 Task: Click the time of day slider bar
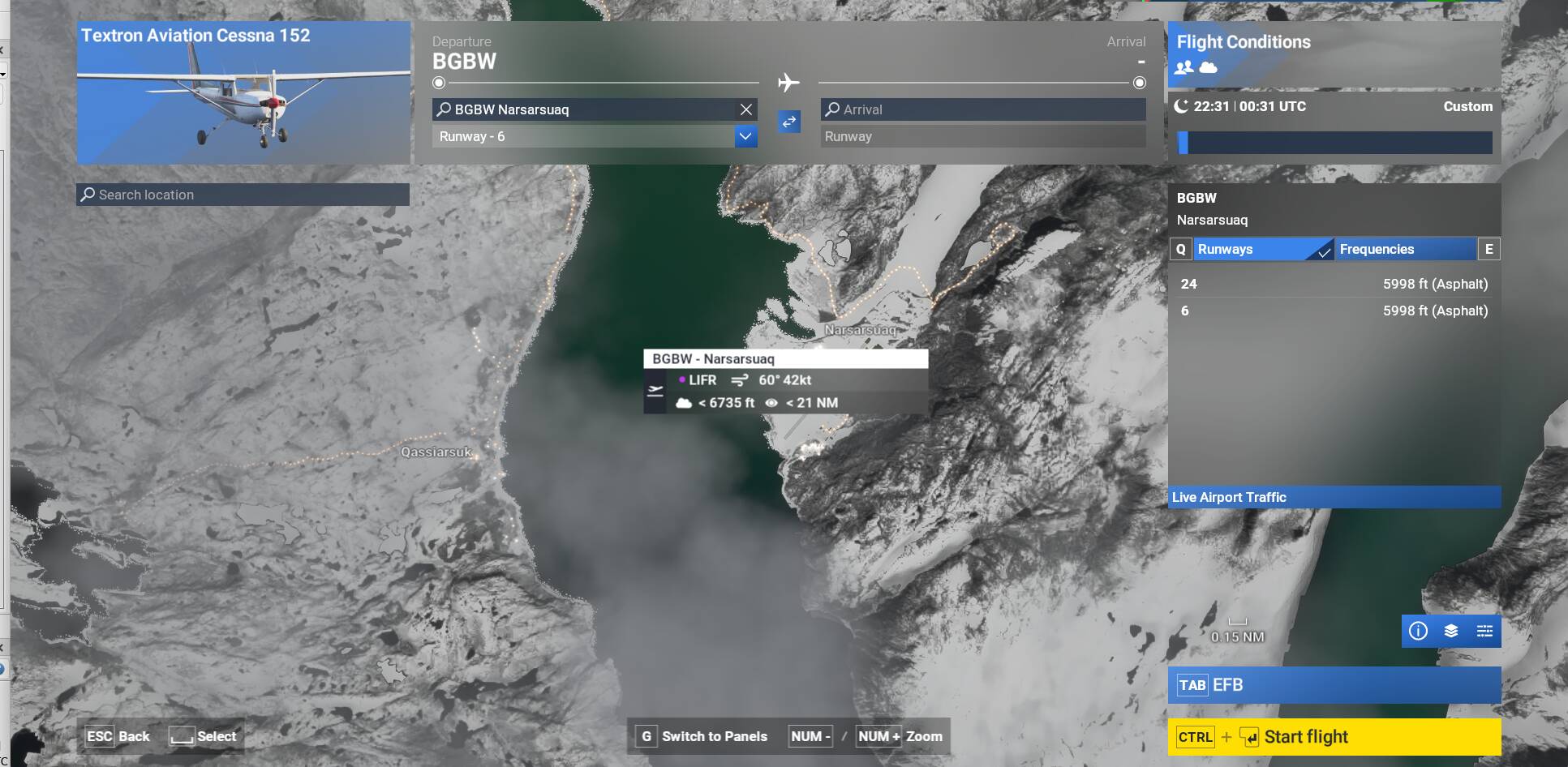tap(1334, 143)
